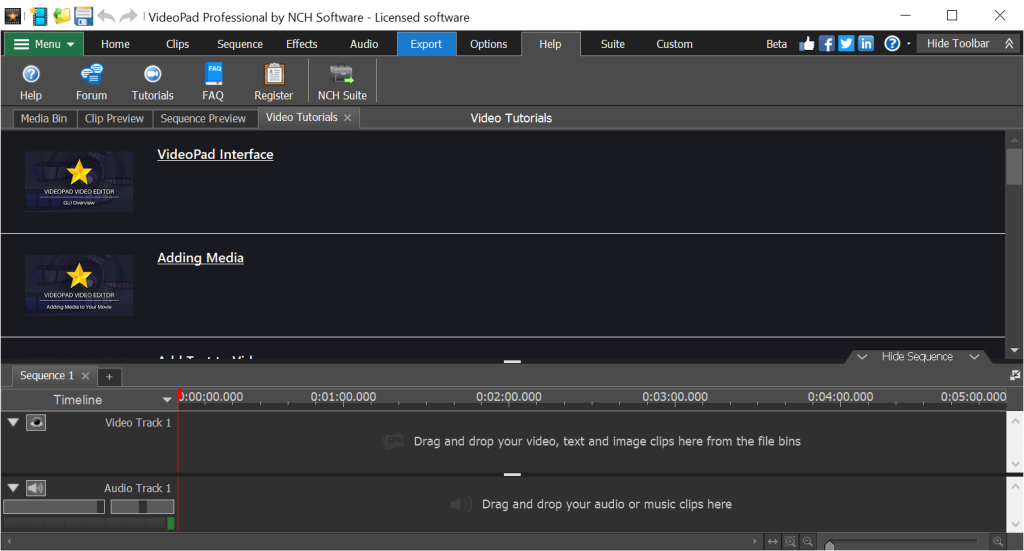Click the open project folder icon
The height and width of the screenshot is (551, 1024).
point(61,16)
